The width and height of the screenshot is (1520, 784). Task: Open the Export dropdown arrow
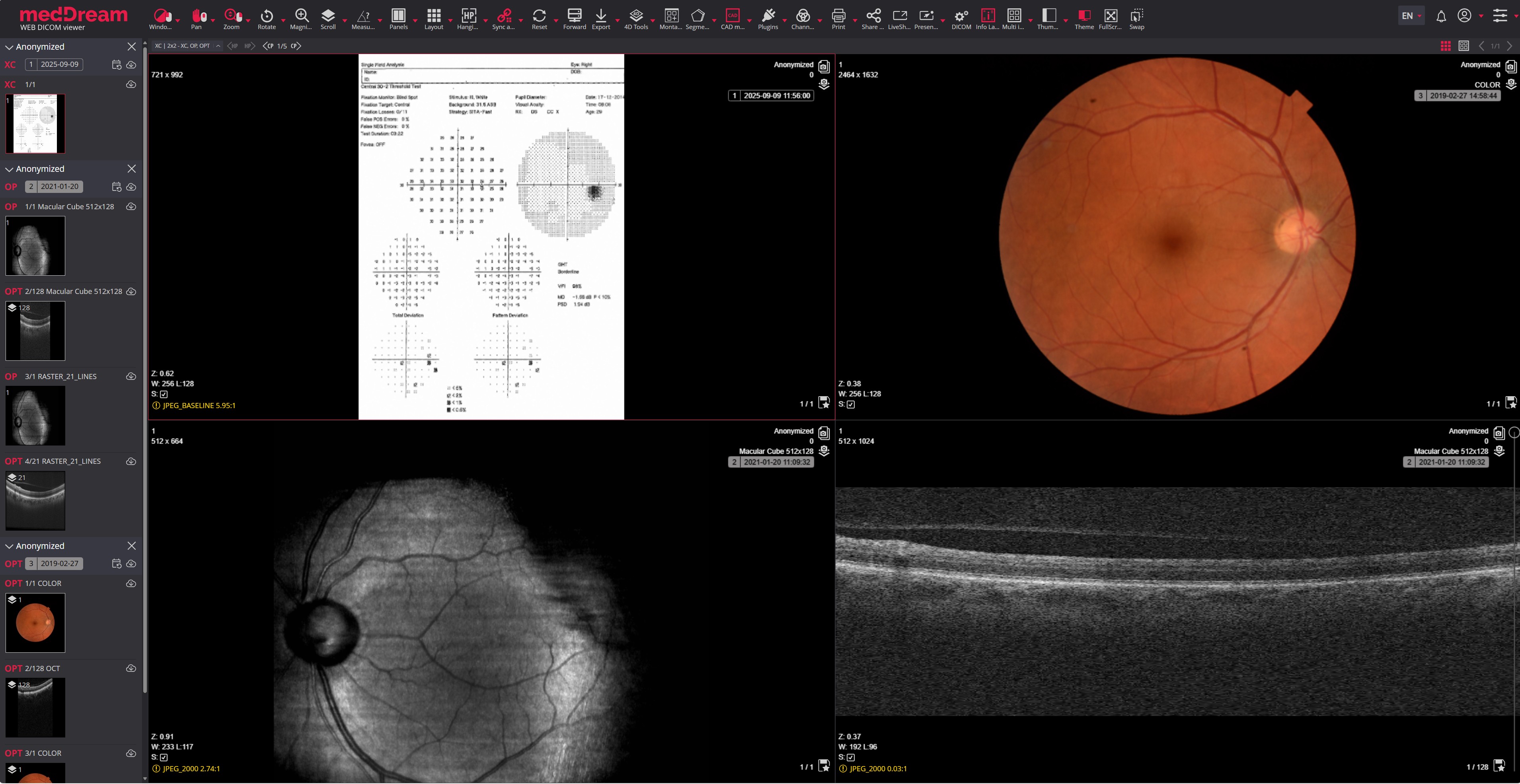pos(617,20)
